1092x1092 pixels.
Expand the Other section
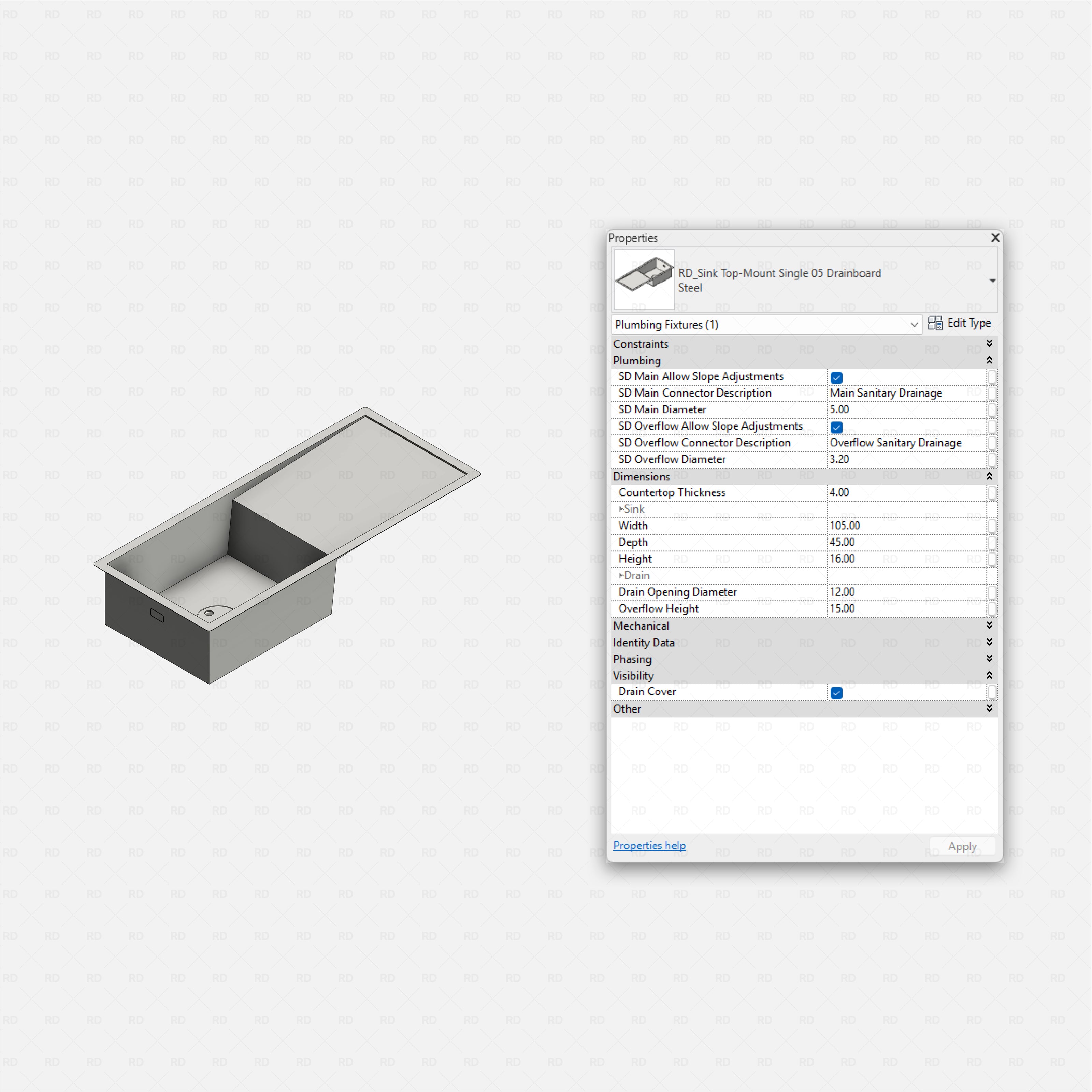pos(990,708)
